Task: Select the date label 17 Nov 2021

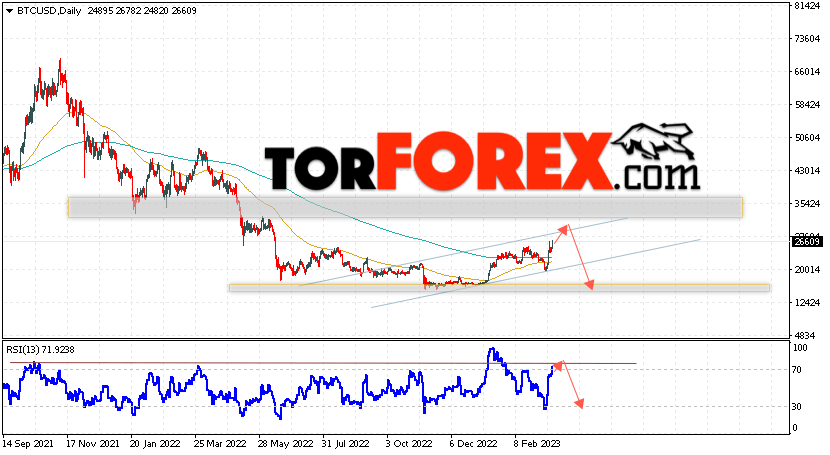Action: pos(93,443)
